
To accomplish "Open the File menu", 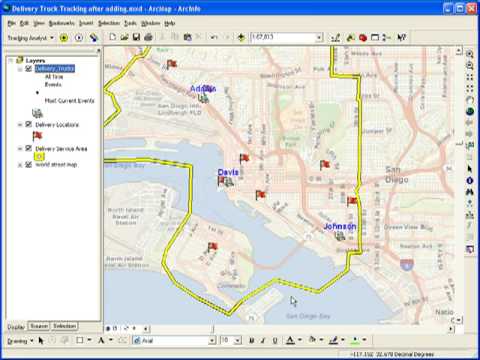I will pyautogui.click(x=12, y=23).
